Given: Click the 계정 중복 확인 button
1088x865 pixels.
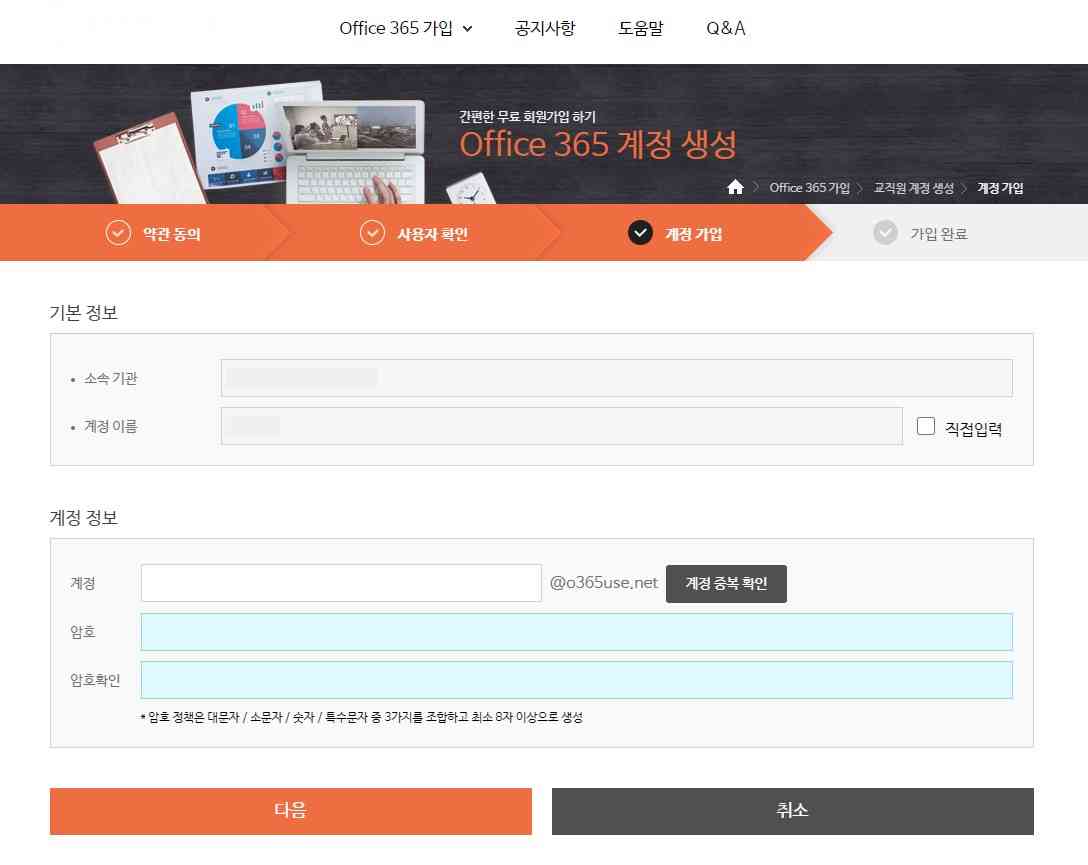Looking at the screenshot, I should tap(726, 583).
